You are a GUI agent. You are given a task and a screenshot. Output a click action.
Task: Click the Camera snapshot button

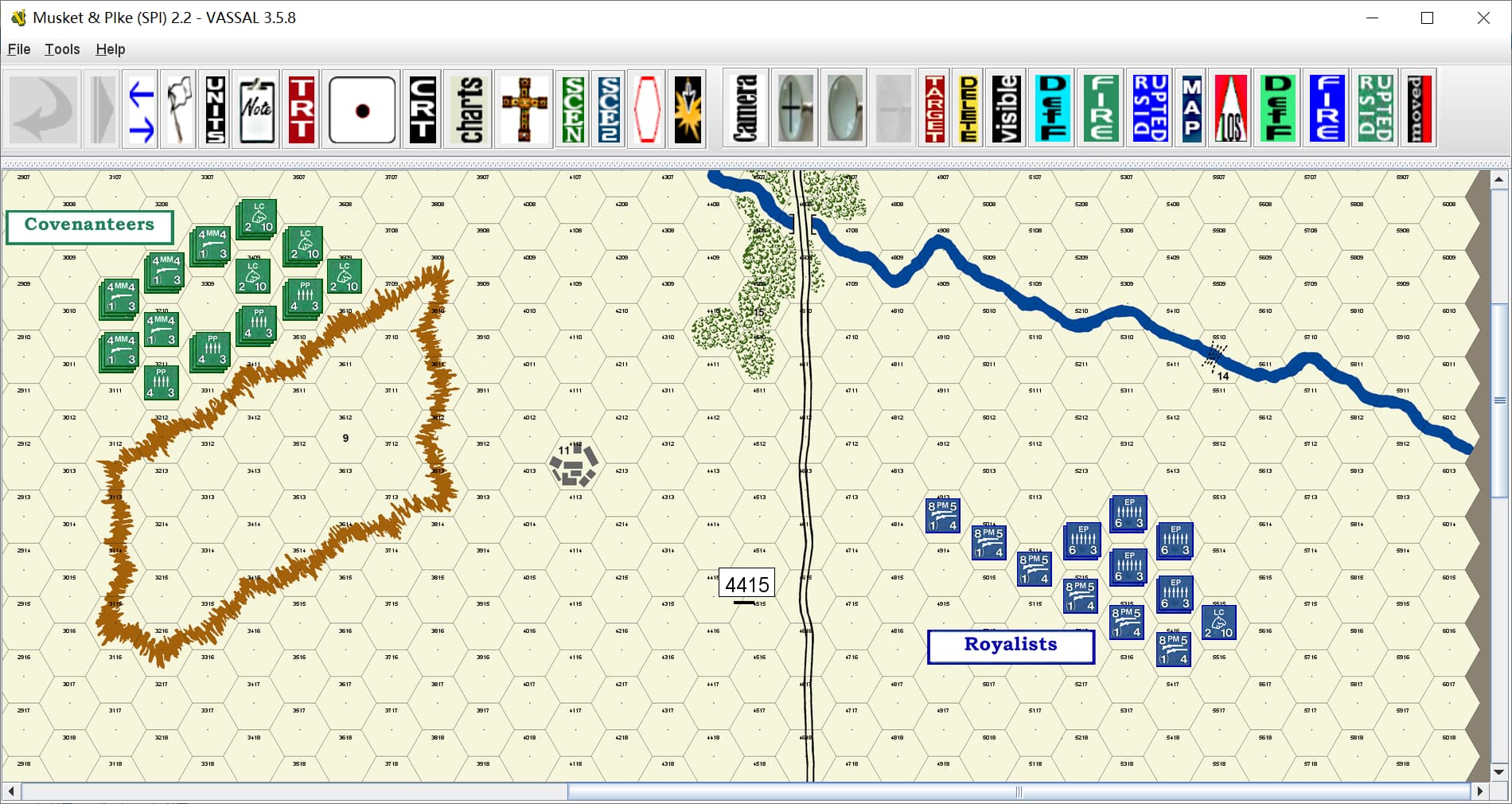click(746, 109)
